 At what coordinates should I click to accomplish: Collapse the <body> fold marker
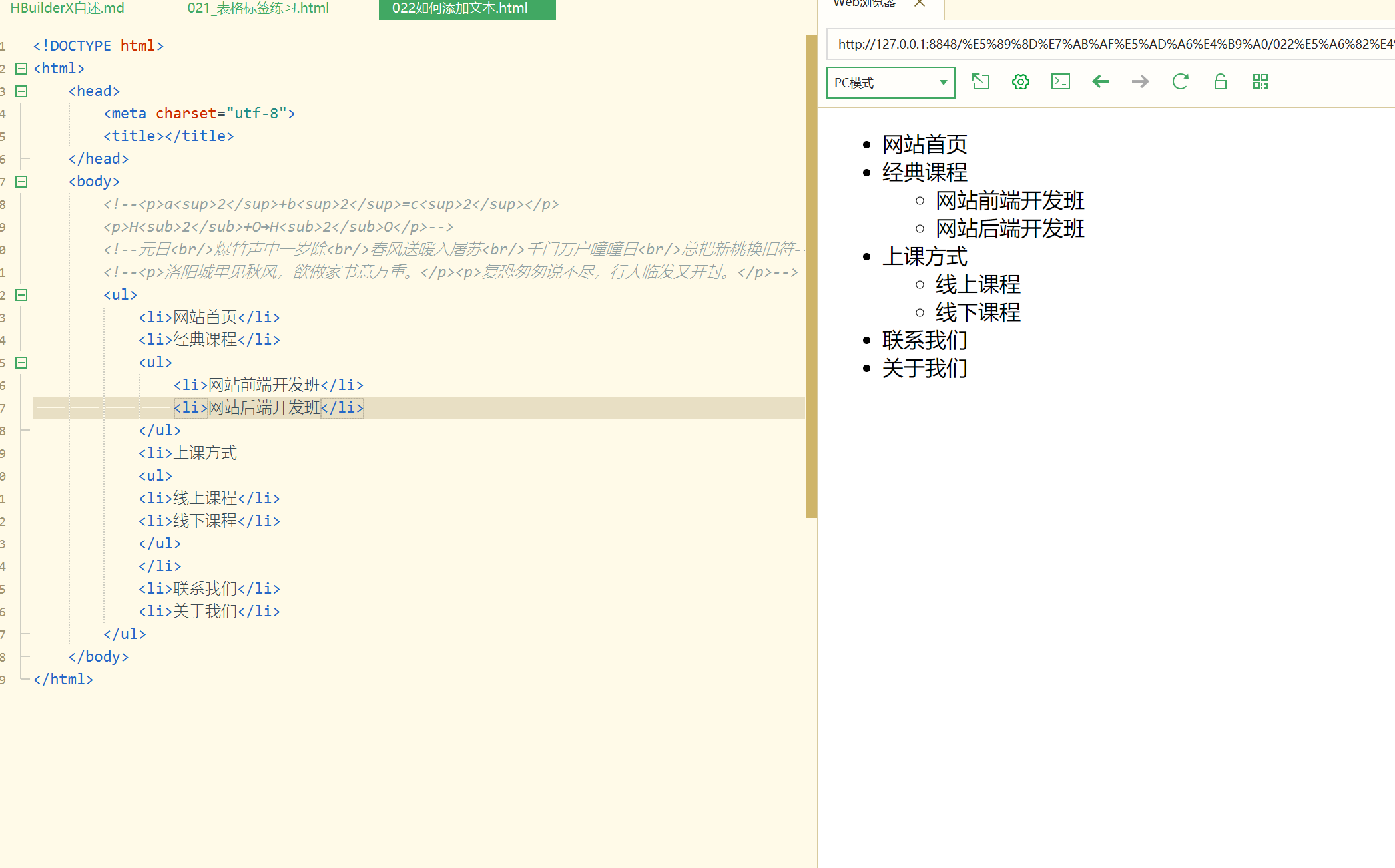pyautogui.click(x=21, y=182)
